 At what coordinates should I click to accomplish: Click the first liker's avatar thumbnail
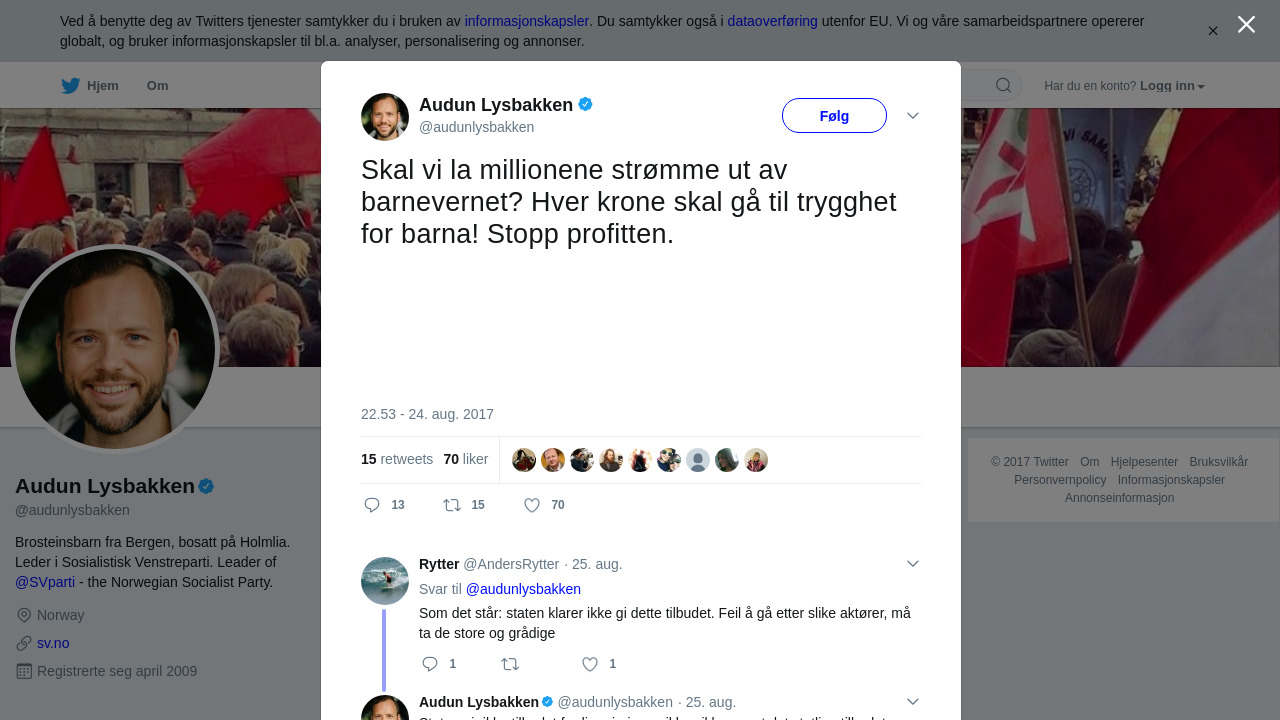[524, 460]
